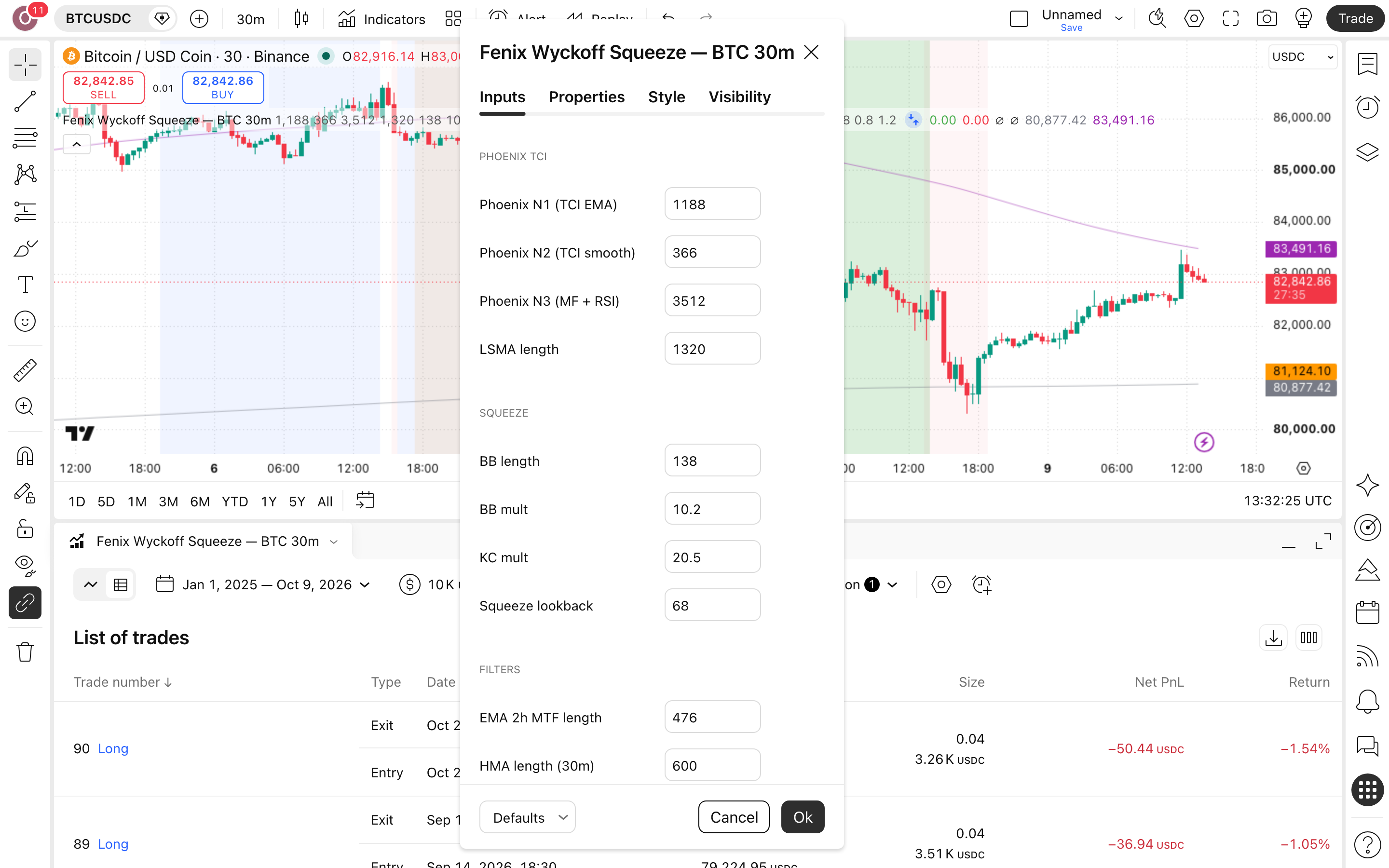
Task: Open the forecasting and measurement tools
Action: (x=25, y=211)
